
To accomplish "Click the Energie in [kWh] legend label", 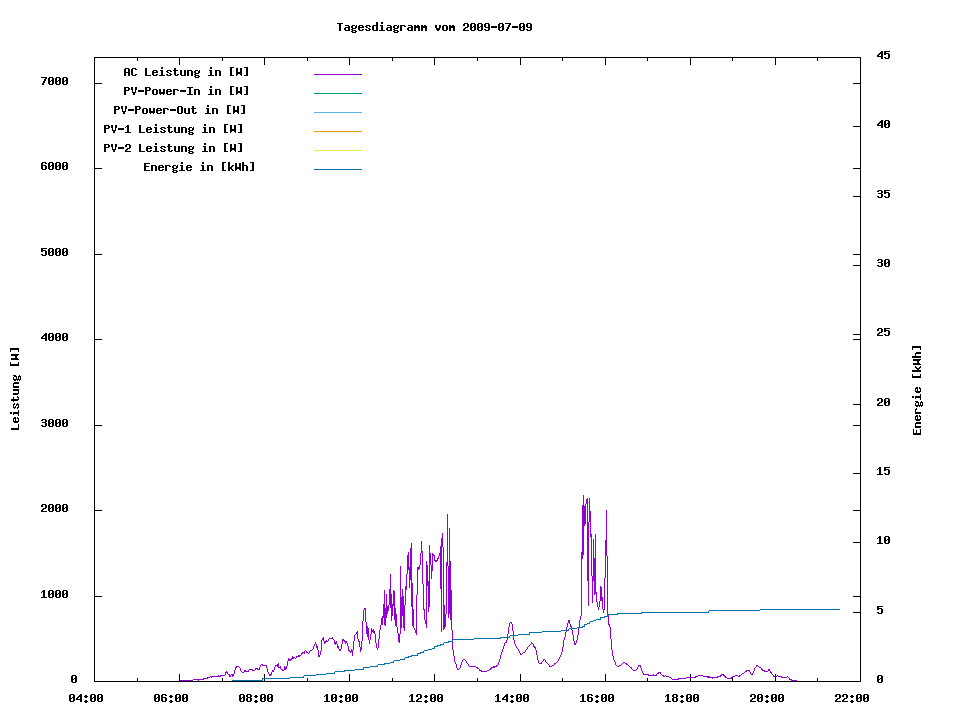I will point(199,167).
